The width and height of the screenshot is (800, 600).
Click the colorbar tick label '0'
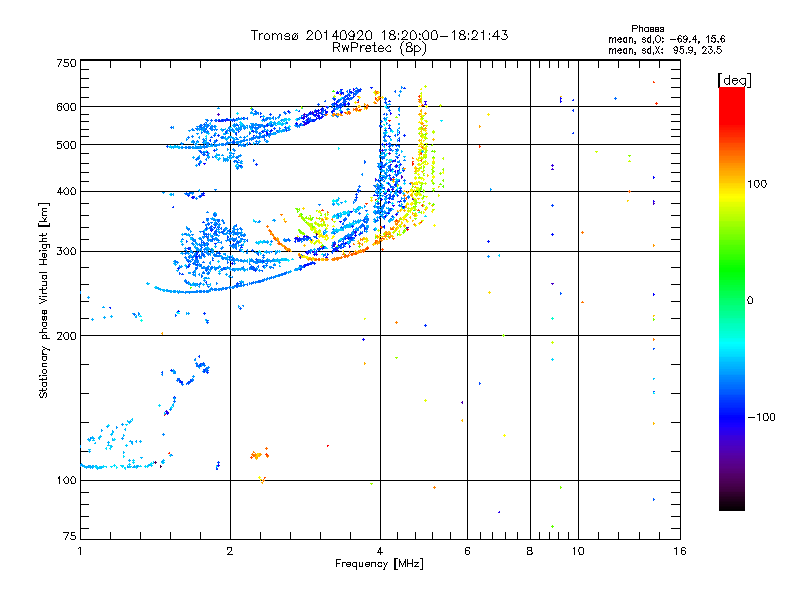(750, 300)
